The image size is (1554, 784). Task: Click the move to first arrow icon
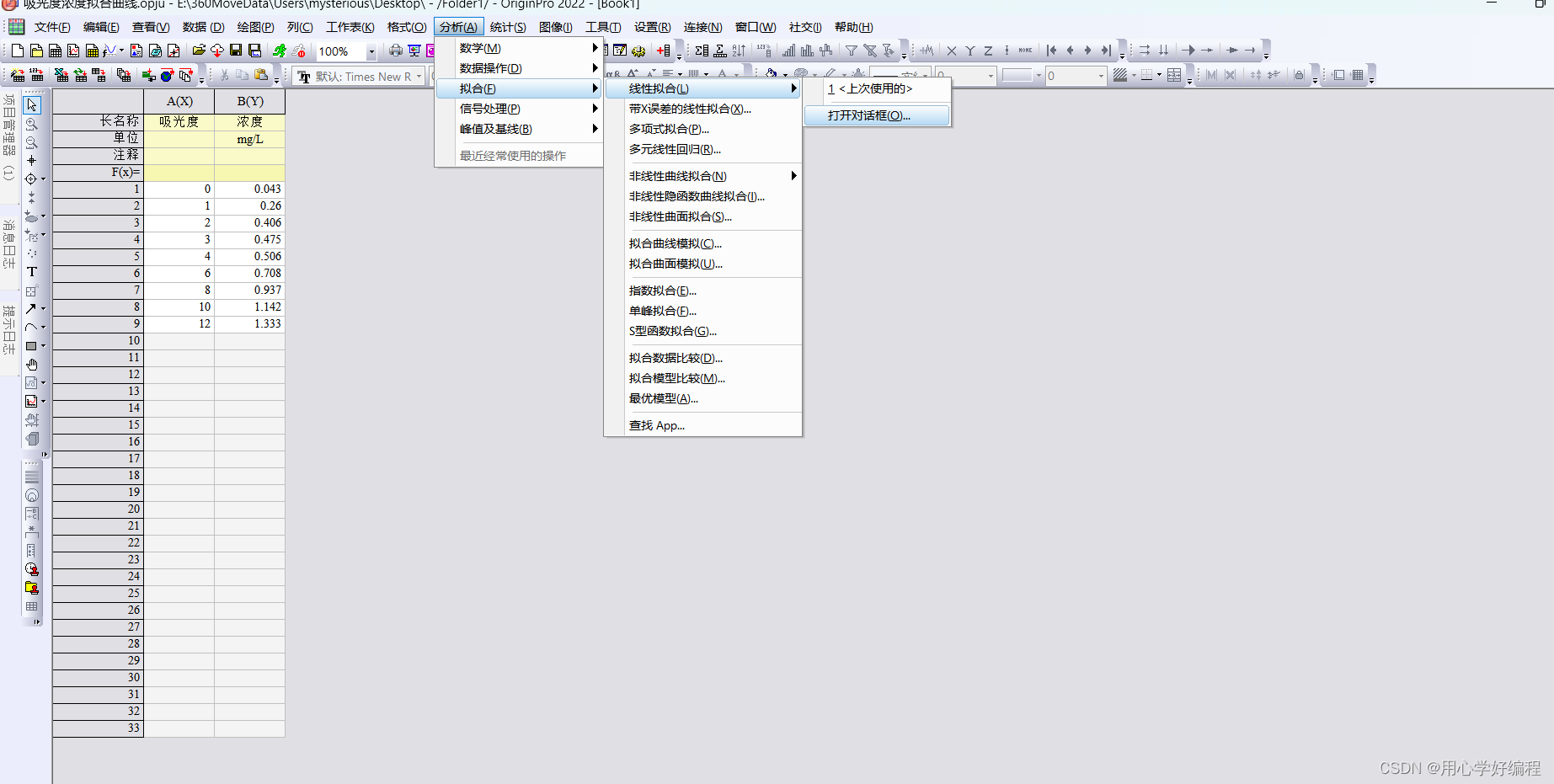pyautogui.click(x=1051, y=51)
